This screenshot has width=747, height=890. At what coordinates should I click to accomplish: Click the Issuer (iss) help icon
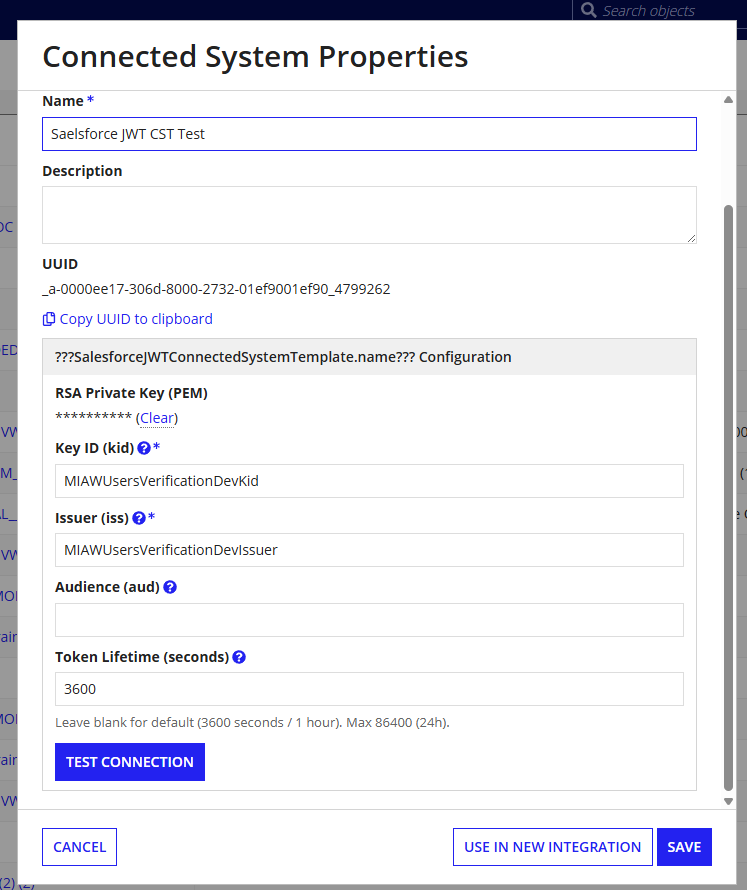[x=139, y=518]
